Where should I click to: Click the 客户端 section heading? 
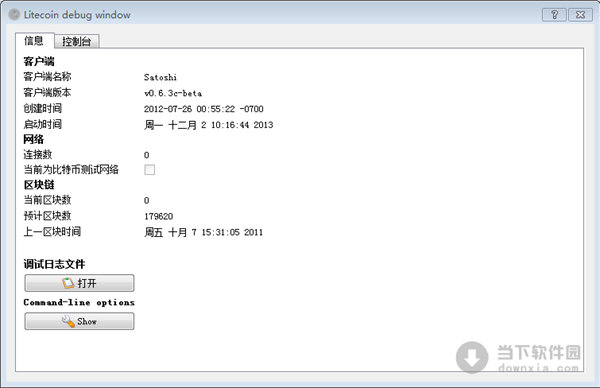39,61
